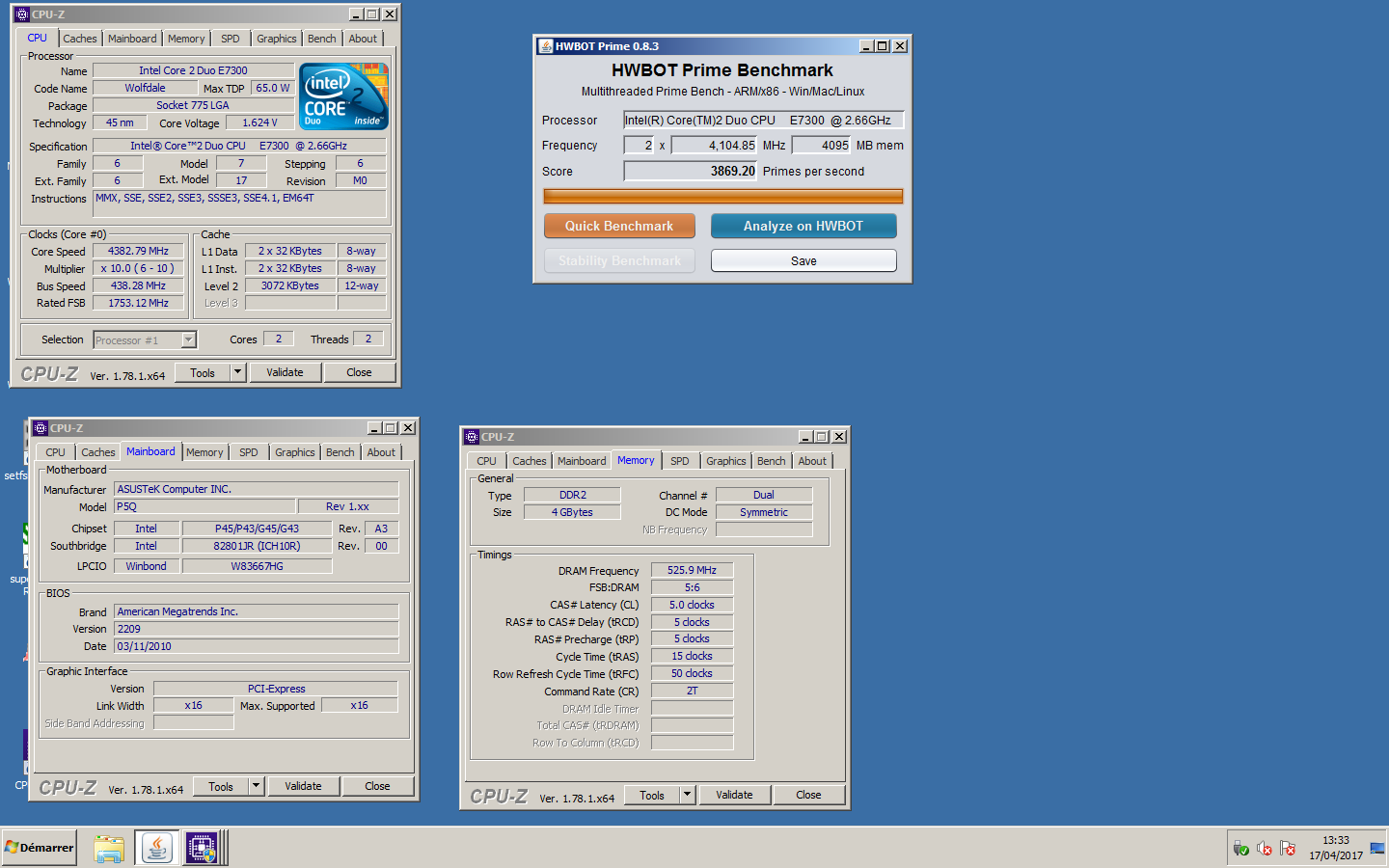This screenshot has height=868, width=1389.
Task: Open the Démarrer start menu
Action: 40,847
